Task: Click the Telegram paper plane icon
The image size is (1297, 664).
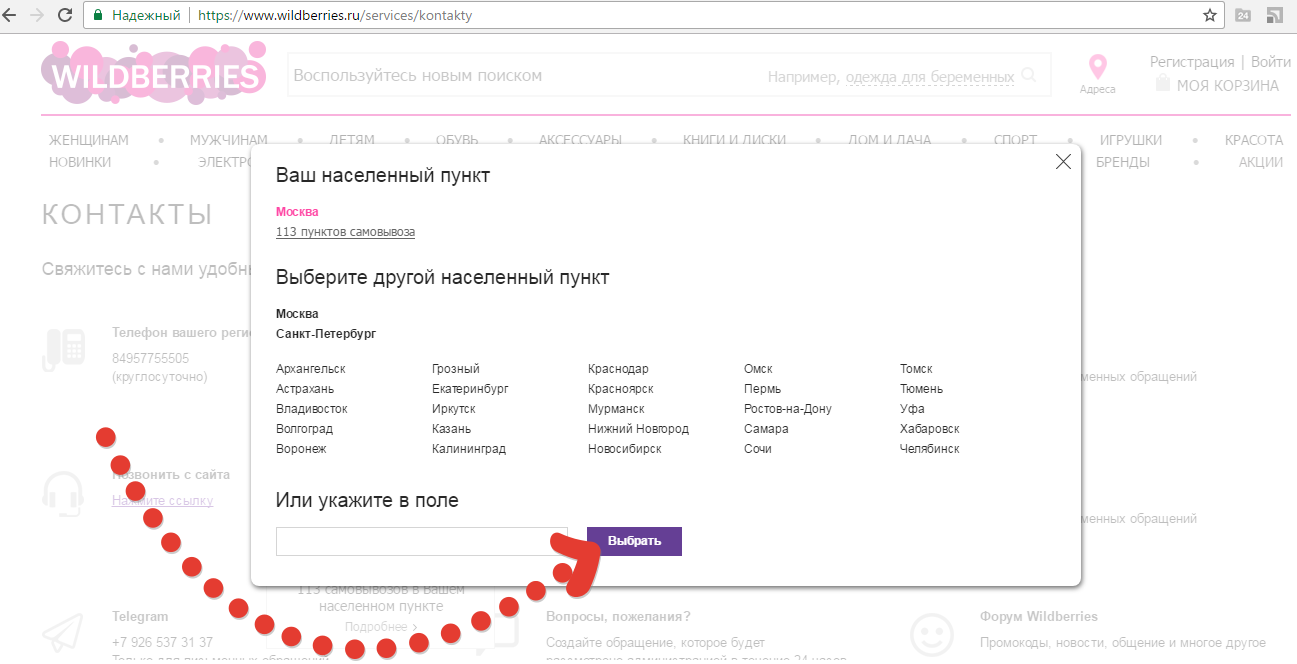Action: [64, 635]
